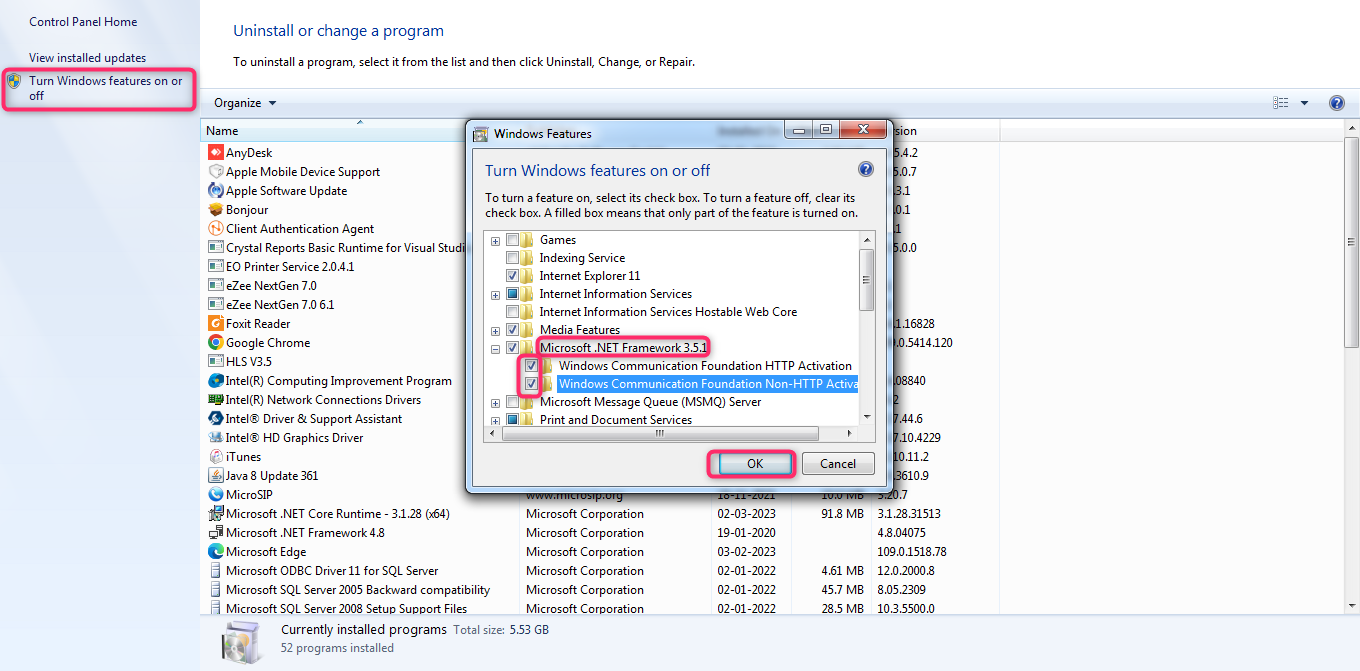Collapse the Microsoft .NET Framework 3.5.1 node
The height and width of the screenshot is (671, 1360).
(495, 348)
